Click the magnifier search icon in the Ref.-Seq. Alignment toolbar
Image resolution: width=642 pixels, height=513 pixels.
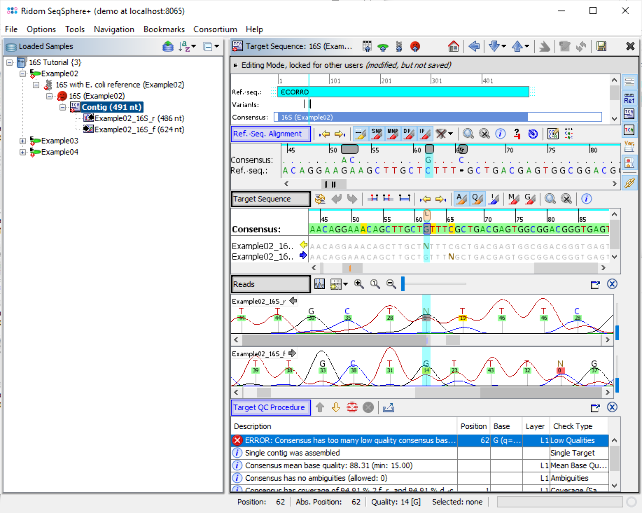(x=468, y=133)
